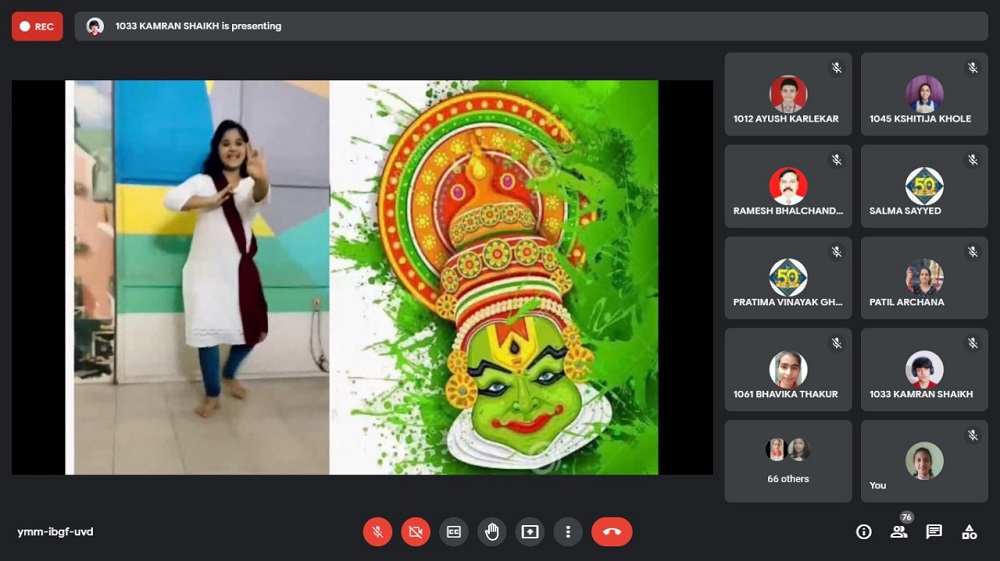Unmute the microphone button

point(377,532)
